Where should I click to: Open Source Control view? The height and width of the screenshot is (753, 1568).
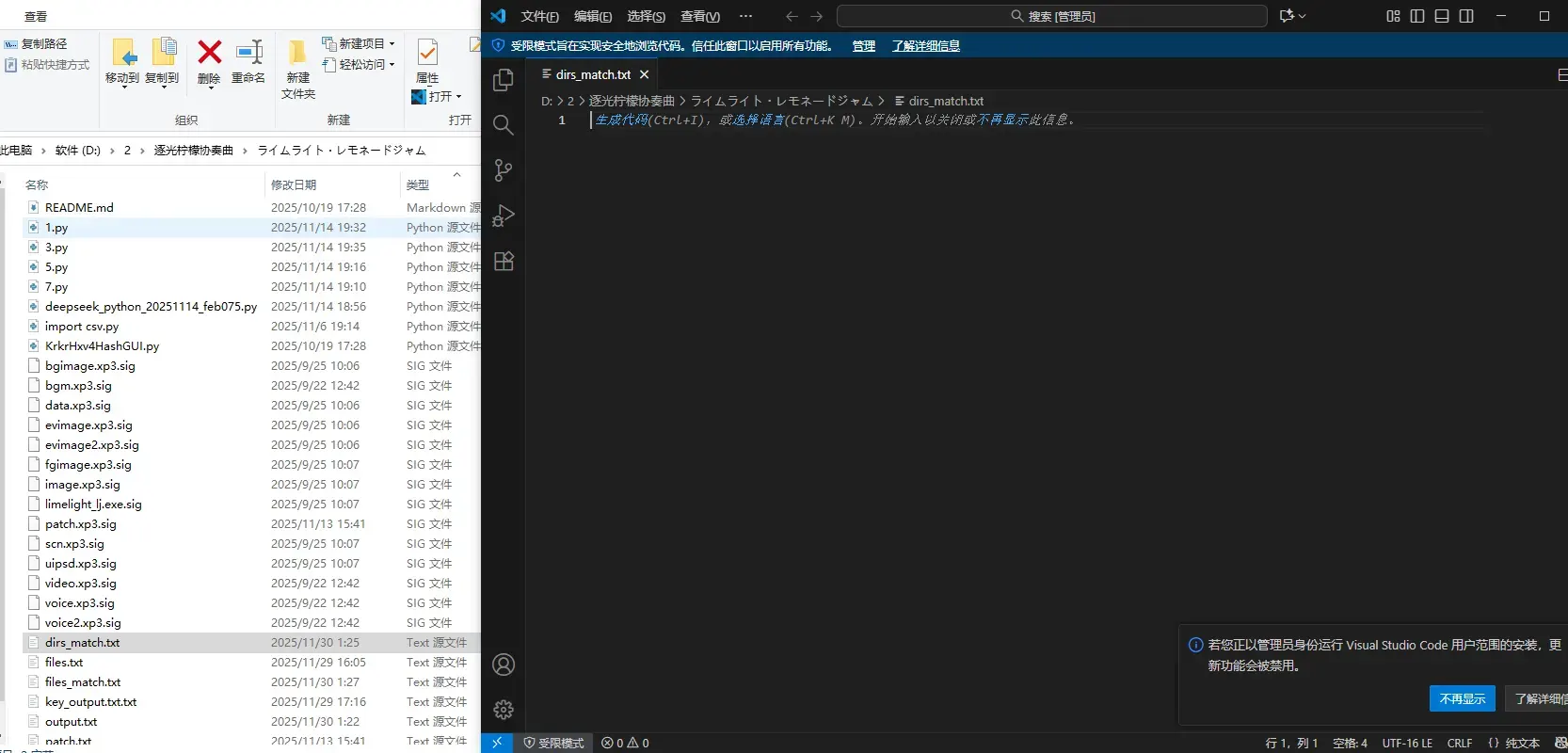click(504, 170)
